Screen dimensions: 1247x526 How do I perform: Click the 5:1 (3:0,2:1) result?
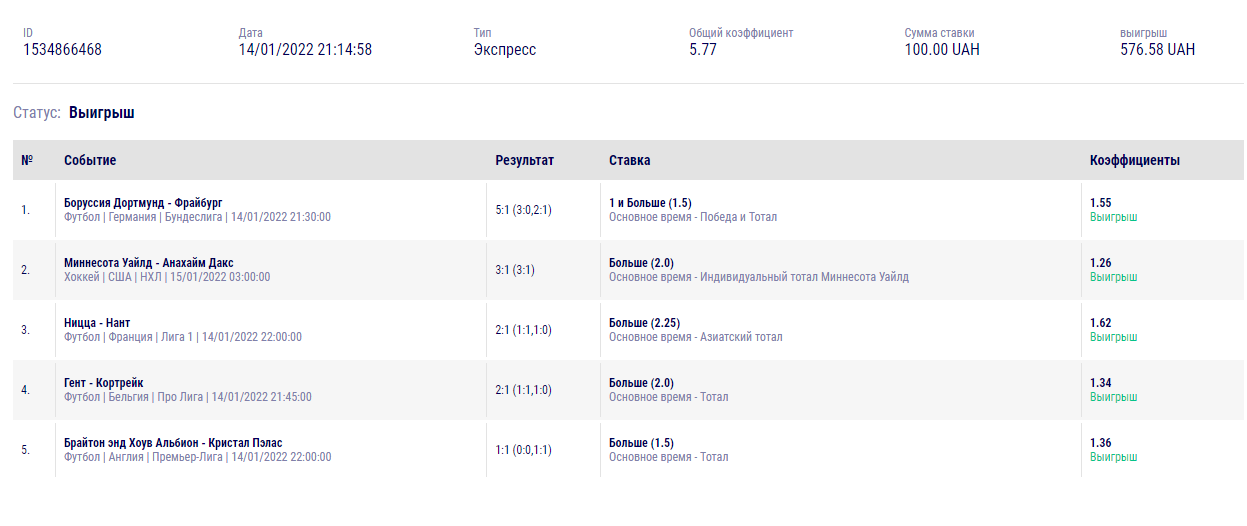point(523,210)
